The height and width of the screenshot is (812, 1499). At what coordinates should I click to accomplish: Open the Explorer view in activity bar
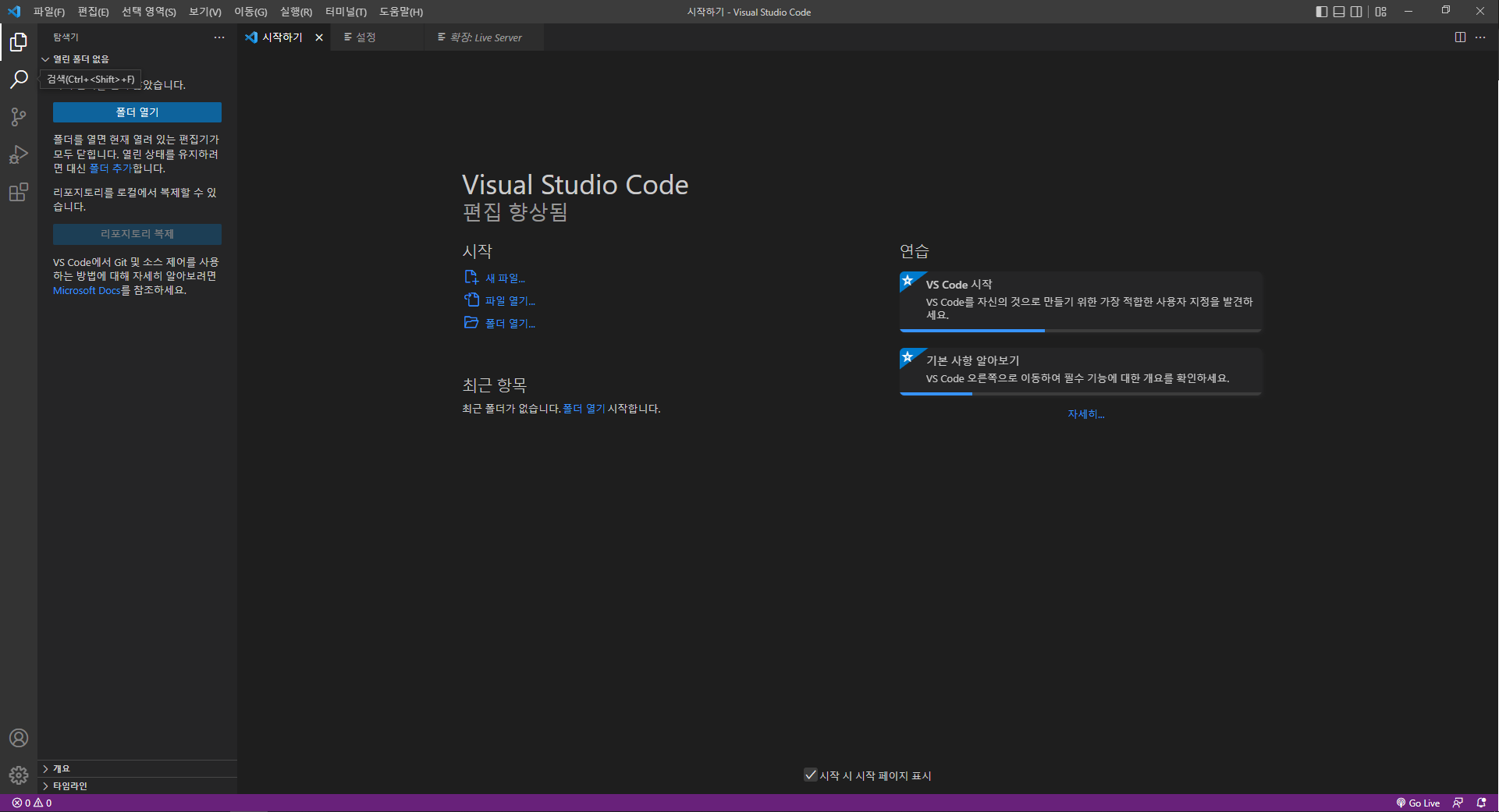click(19, 42)
